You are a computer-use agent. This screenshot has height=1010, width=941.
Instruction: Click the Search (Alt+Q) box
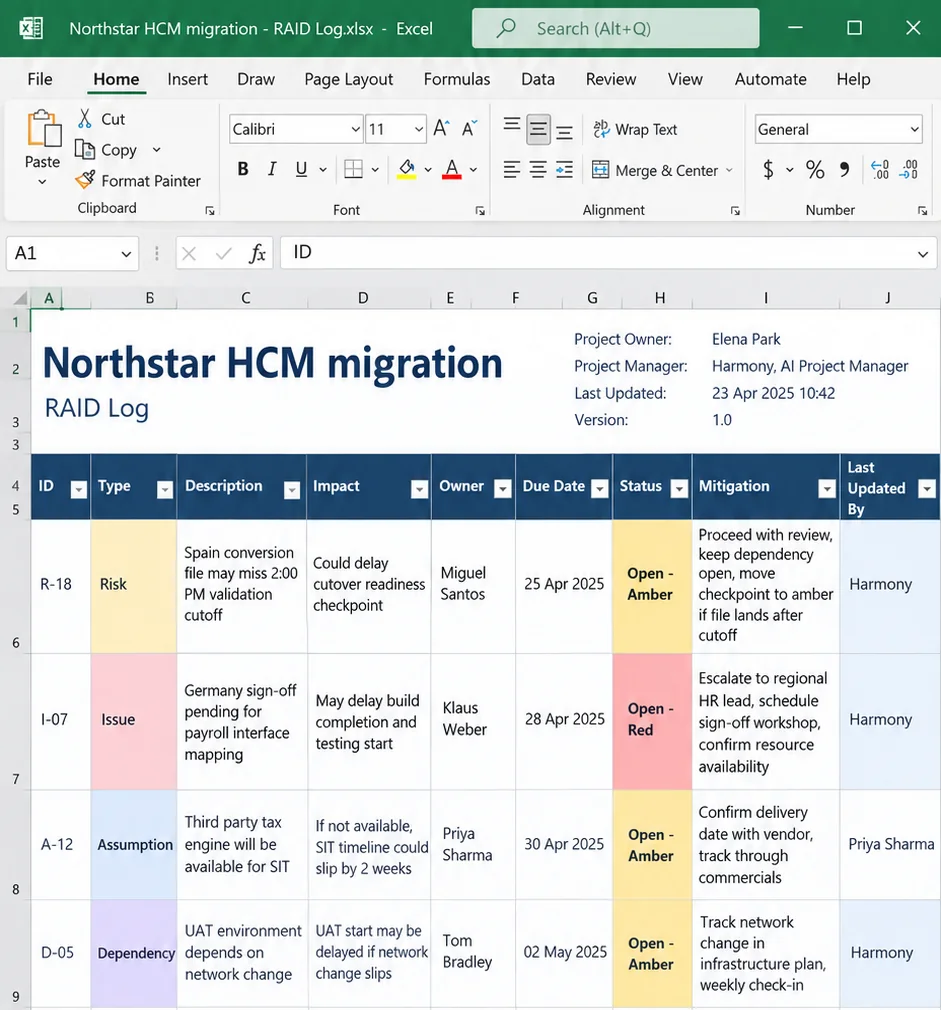click(615, 28)
